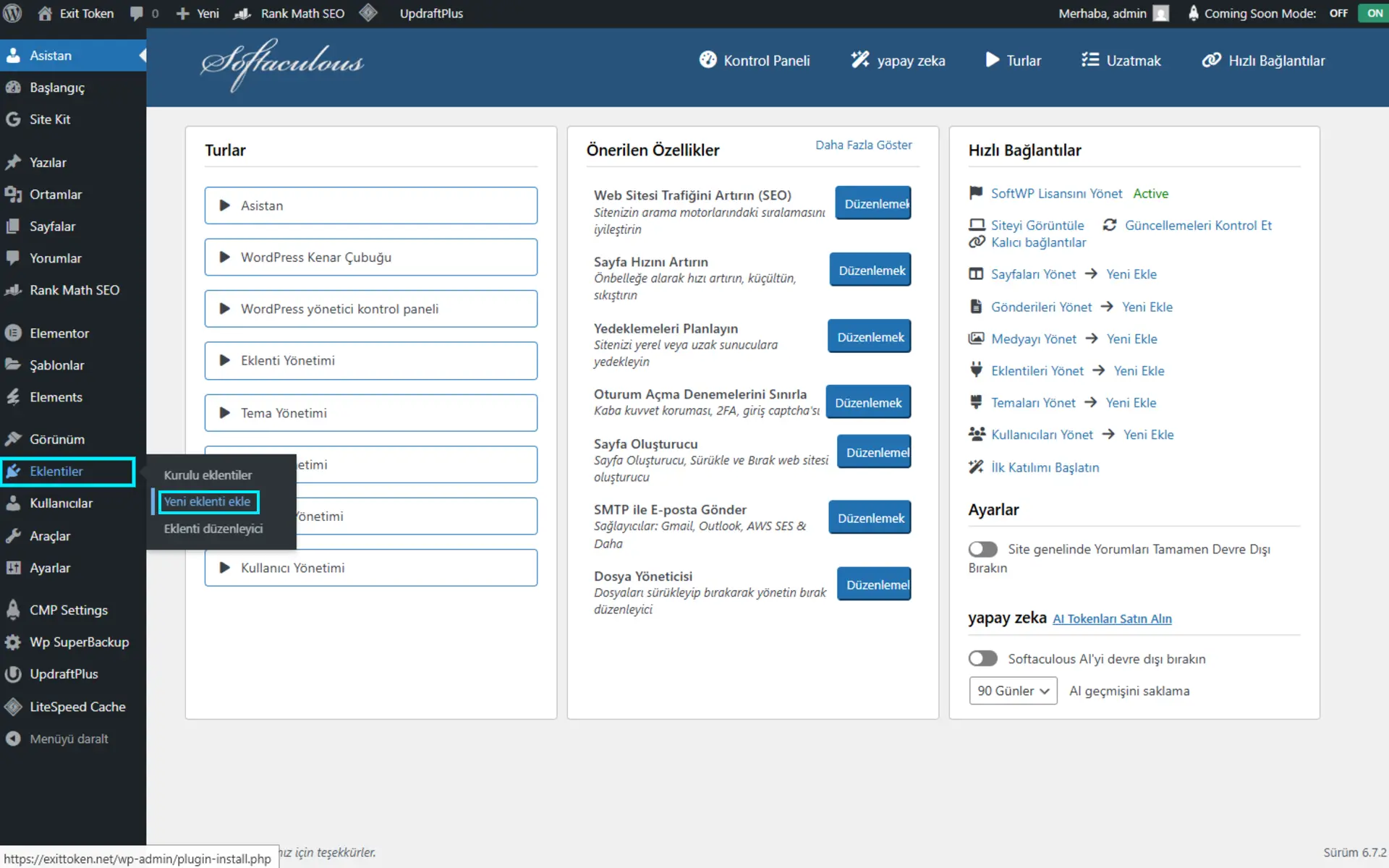Expand WordPress yönetici kontrol paneli tour
The image size is (1389, 868).
coord(370,309)
